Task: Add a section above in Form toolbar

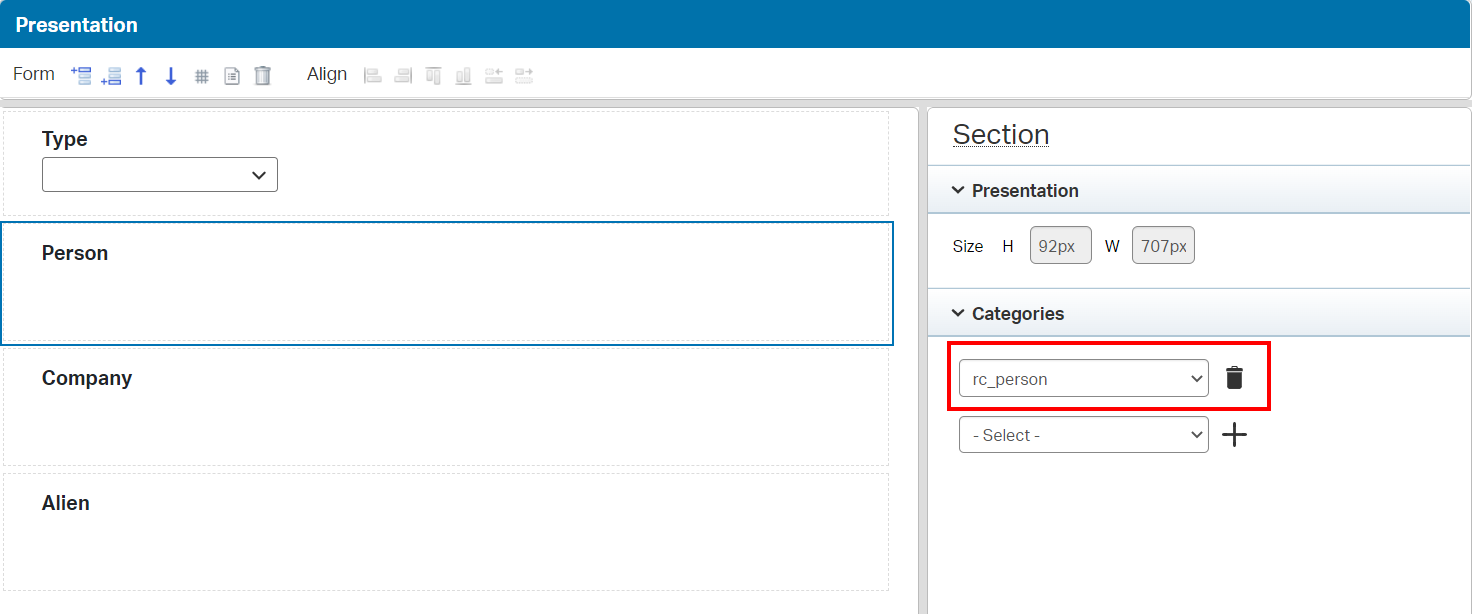Action: (x=81, y=75)
